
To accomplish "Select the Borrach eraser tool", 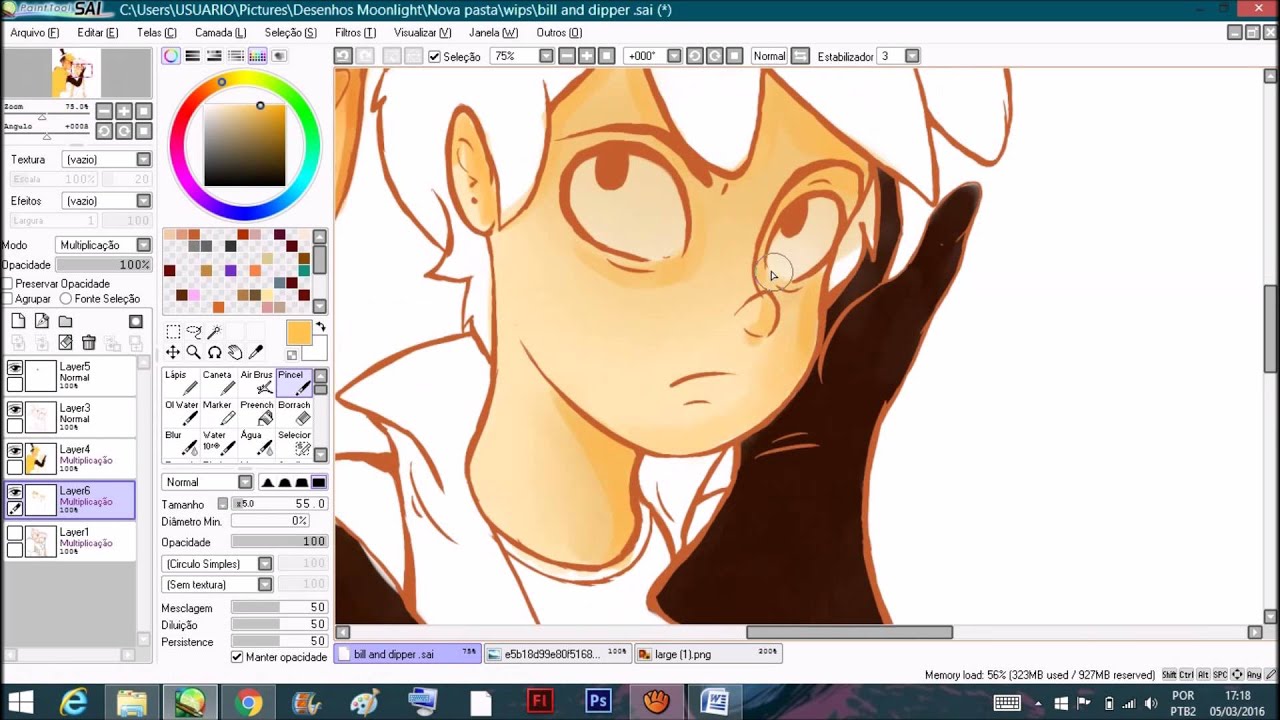I will 294,413.
